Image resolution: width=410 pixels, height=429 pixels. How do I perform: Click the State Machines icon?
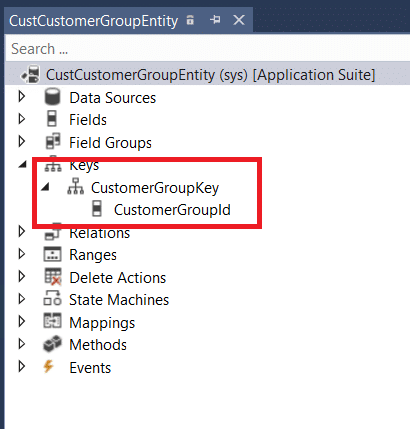point(52,299)
